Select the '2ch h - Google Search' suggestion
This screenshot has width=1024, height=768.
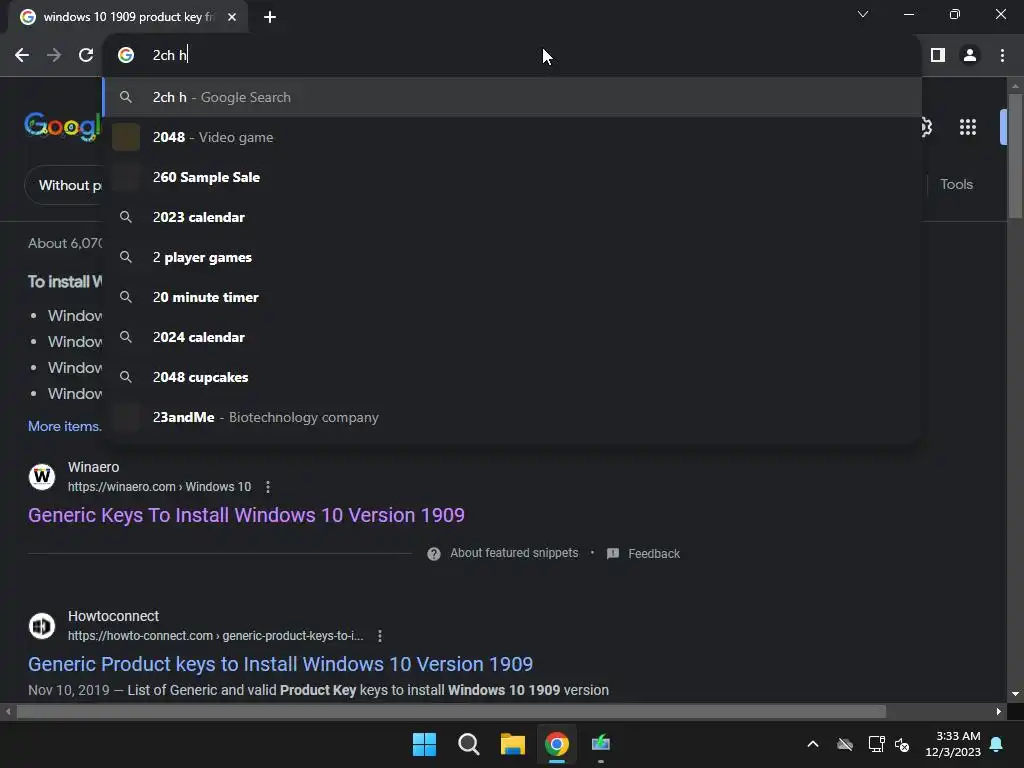click(512, 97)
